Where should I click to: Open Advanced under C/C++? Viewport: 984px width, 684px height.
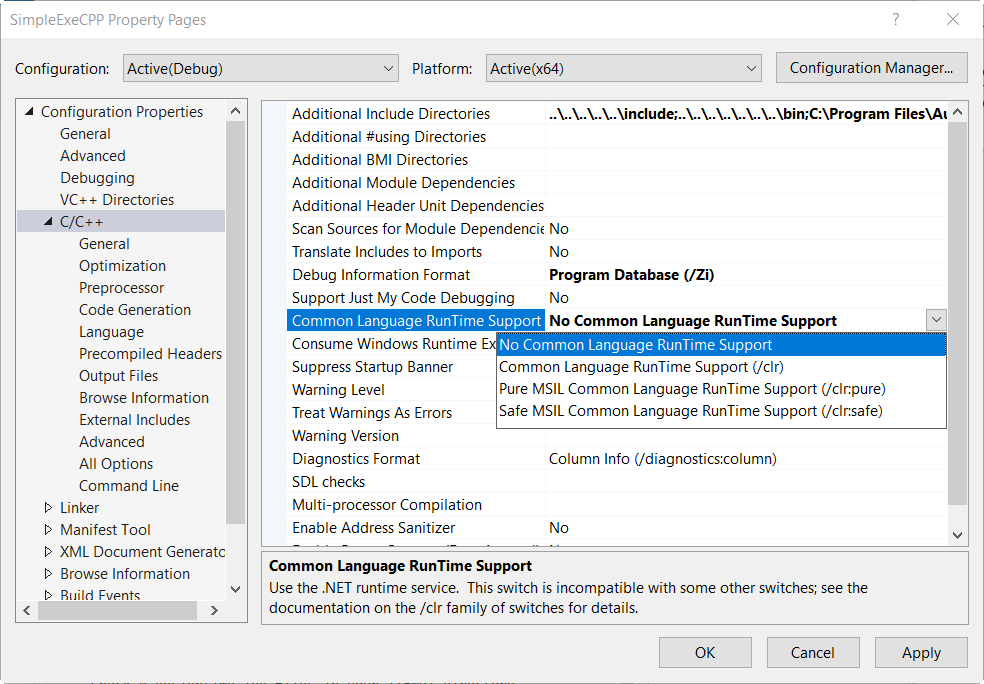(x=112, y=441)
